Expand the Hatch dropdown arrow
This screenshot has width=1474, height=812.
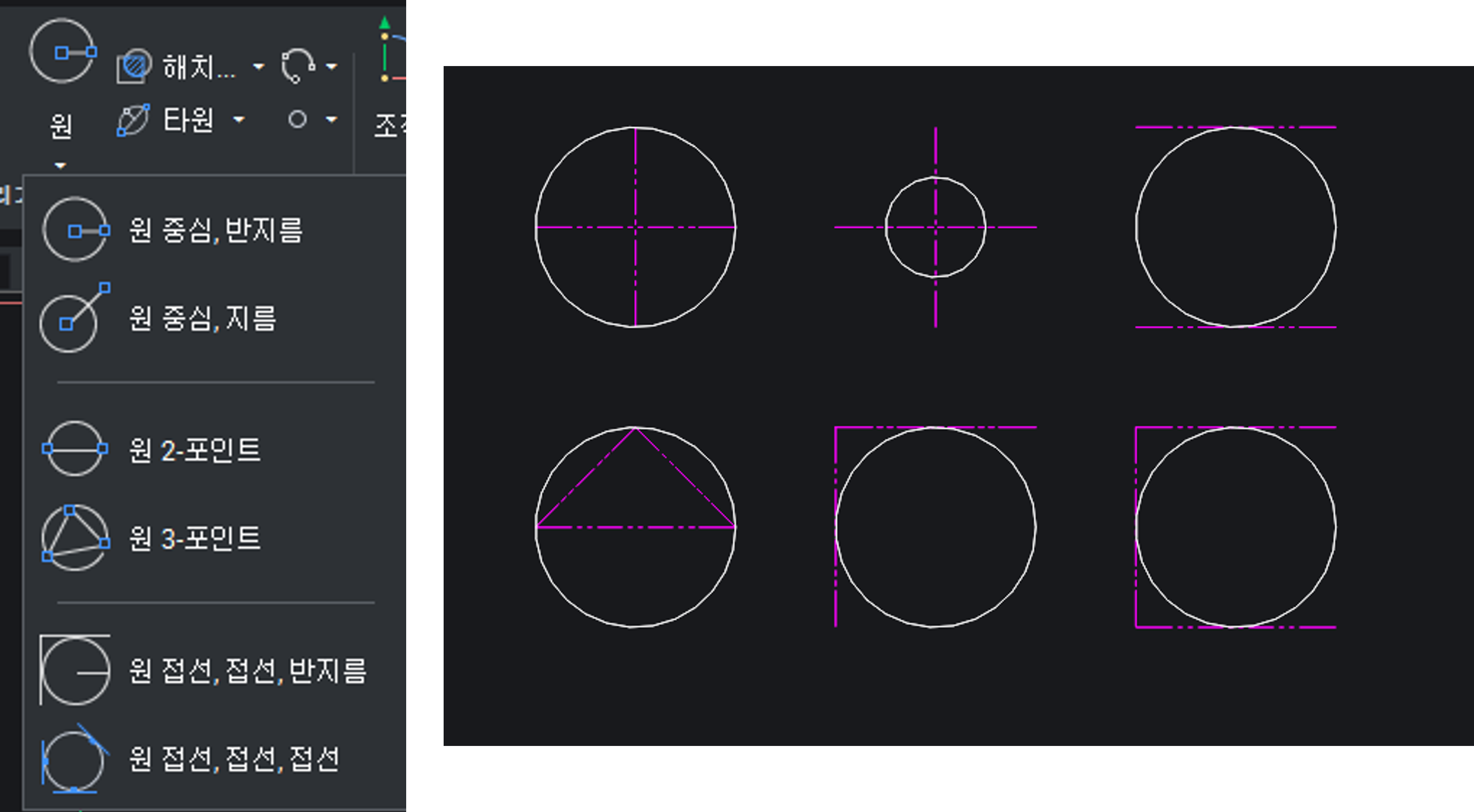258,67
